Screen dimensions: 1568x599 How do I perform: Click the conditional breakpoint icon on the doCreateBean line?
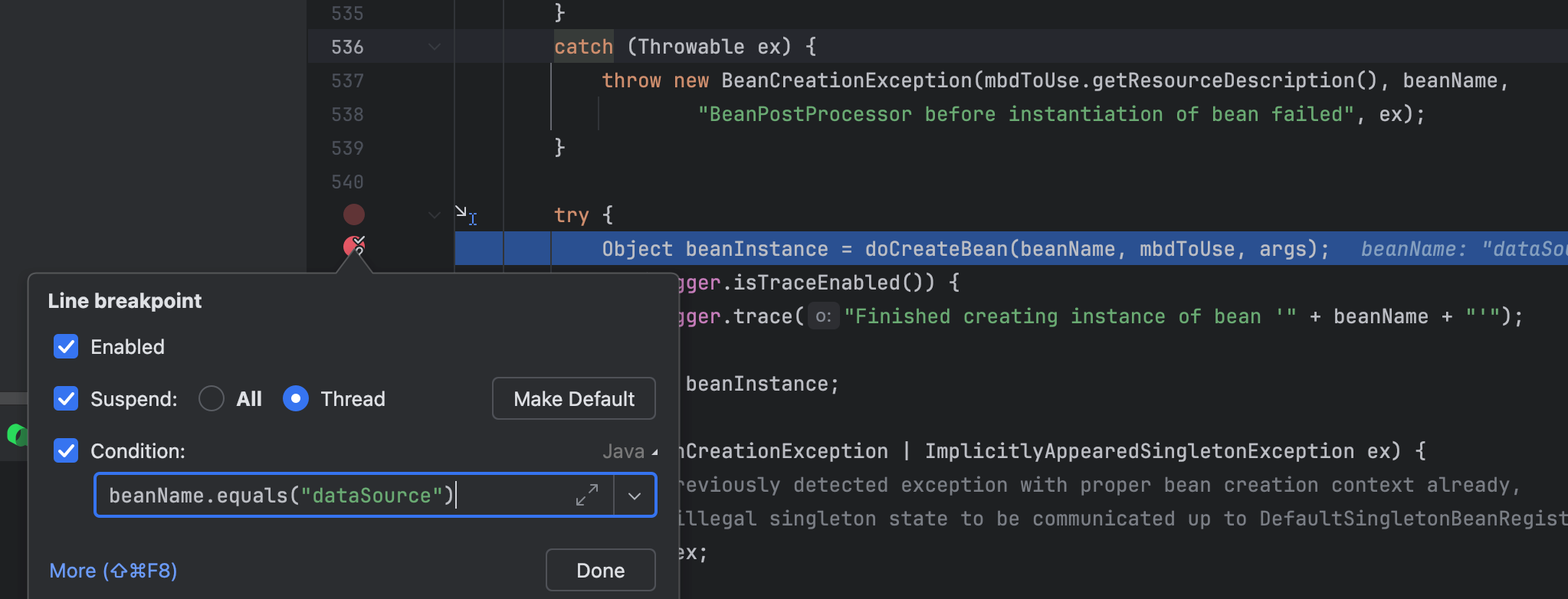pyautogui.click(x=353, y=246)
